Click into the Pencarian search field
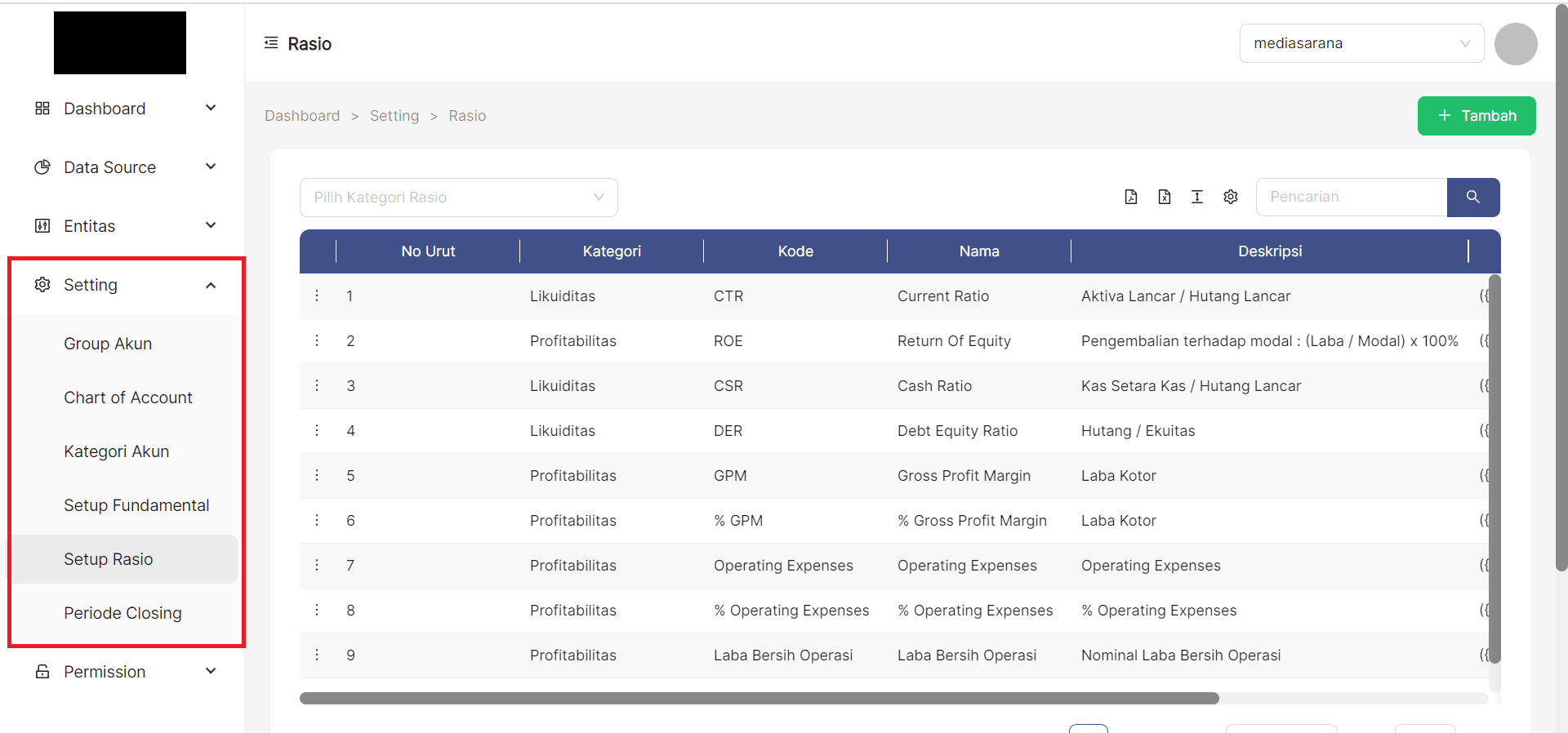Viewport: 1568px width, 733px height. (1351, 197)
